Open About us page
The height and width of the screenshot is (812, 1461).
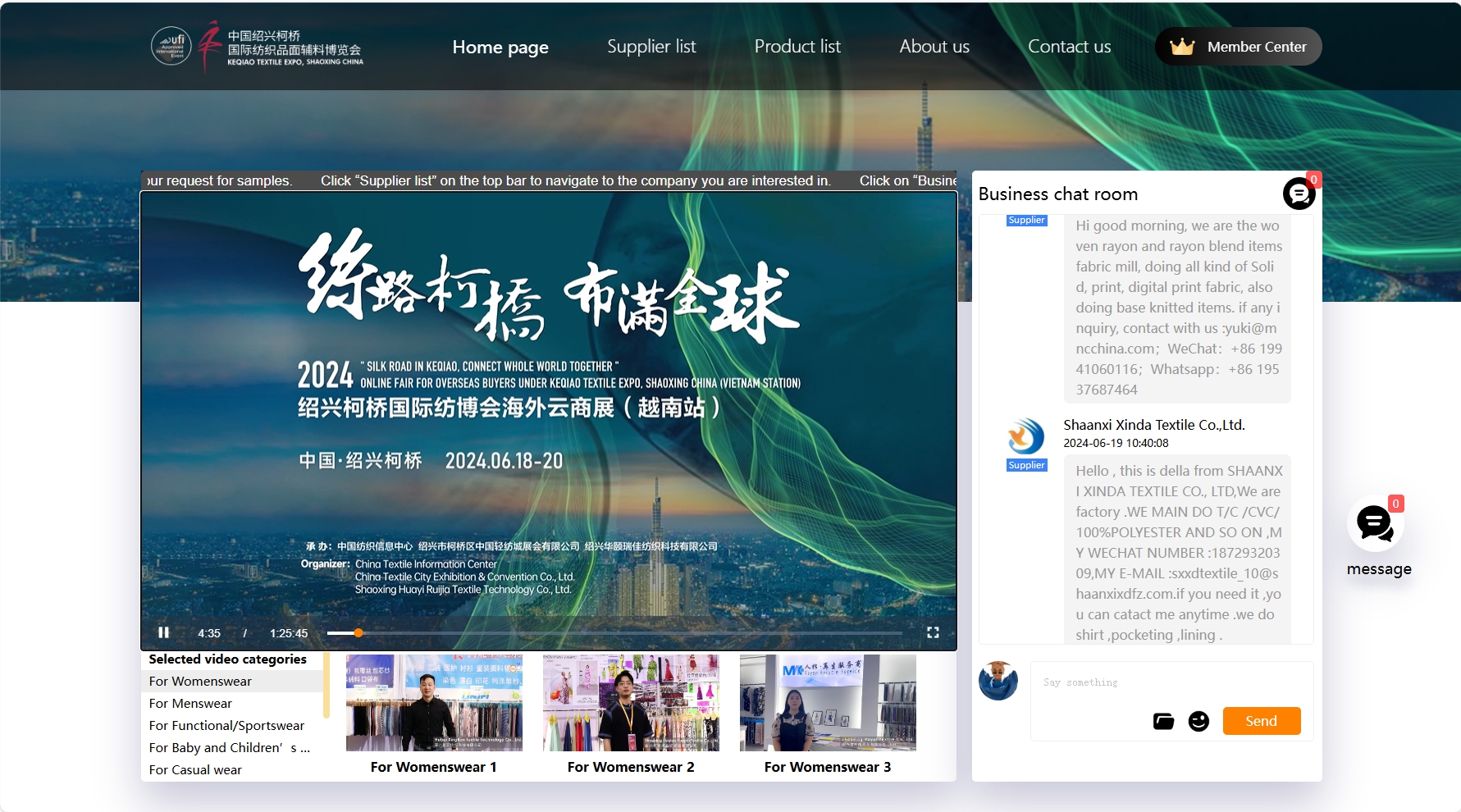[934, 47]
